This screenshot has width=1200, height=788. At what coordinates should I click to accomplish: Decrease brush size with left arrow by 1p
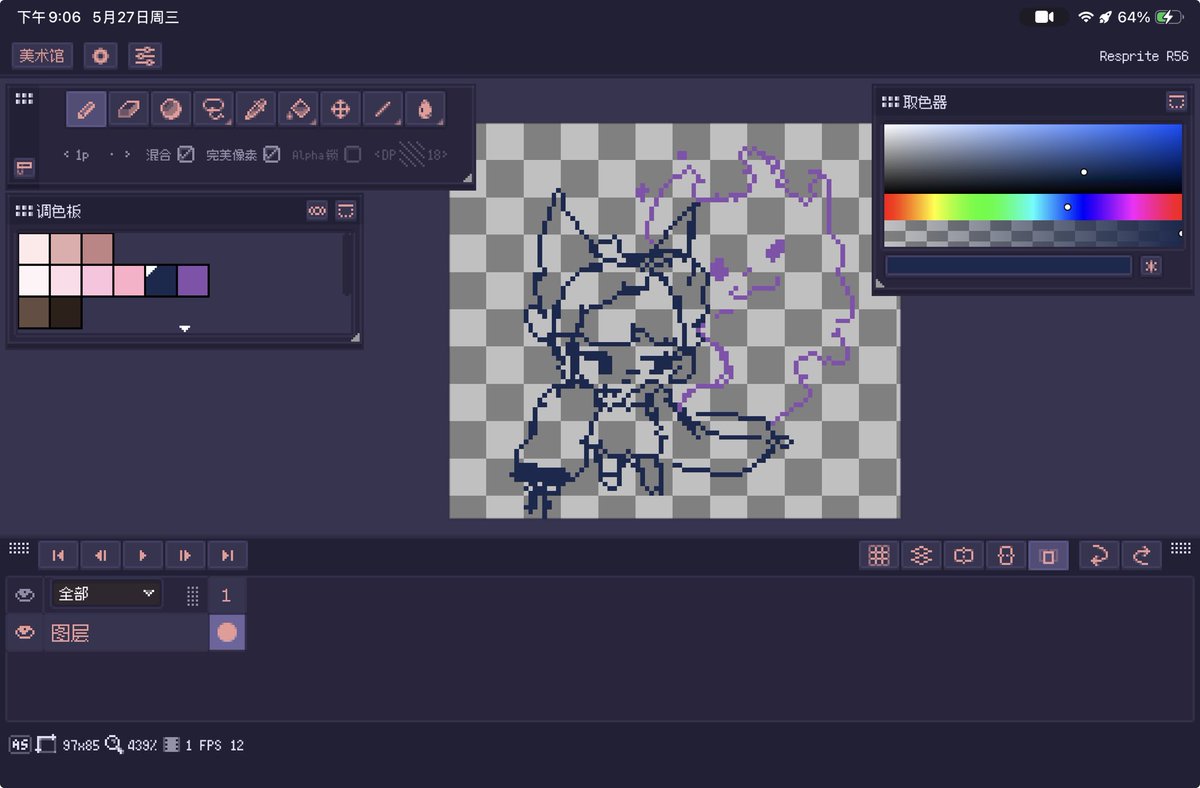67,155
